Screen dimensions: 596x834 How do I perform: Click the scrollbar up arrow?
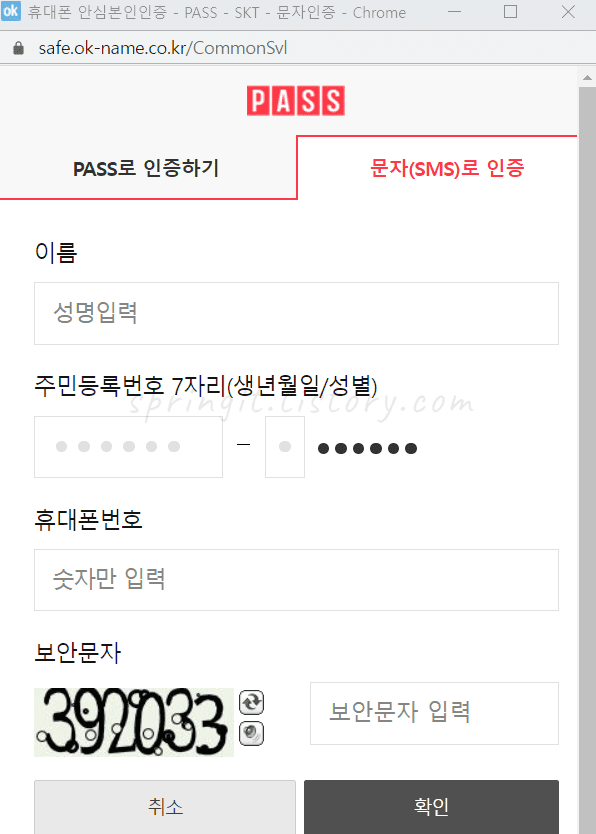587,78
